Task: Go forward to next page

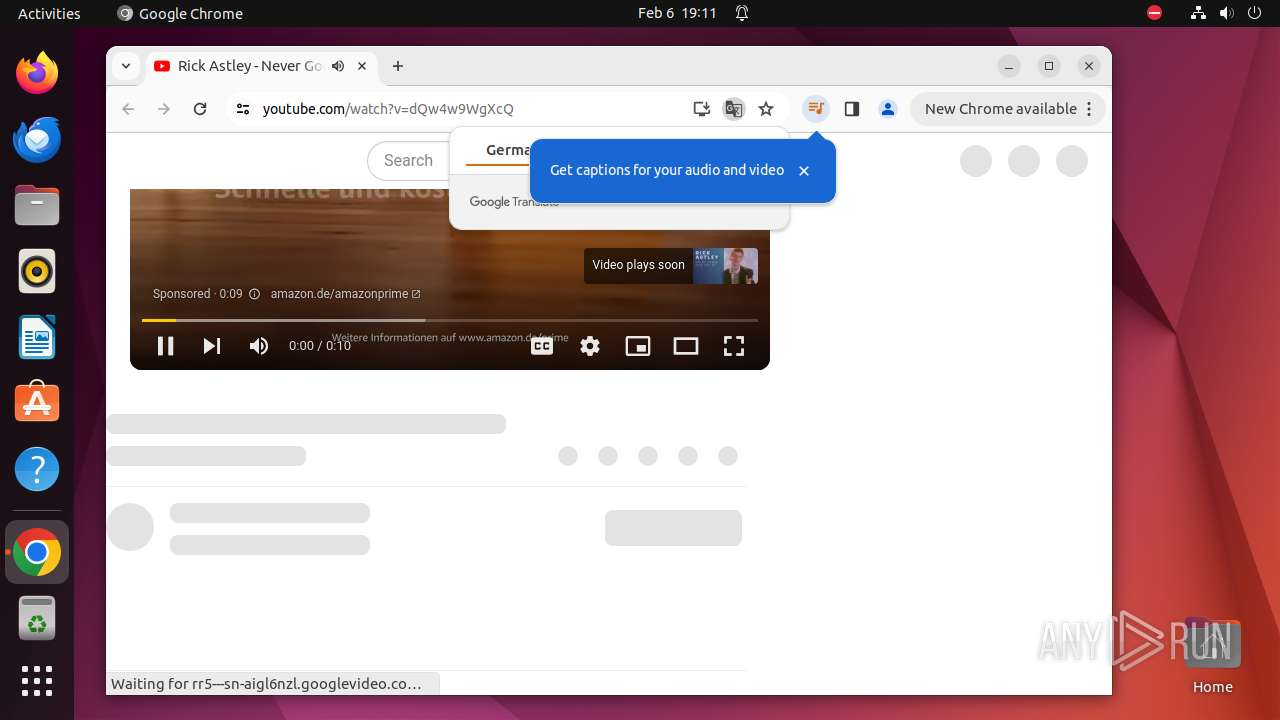Action: (164, 109)
